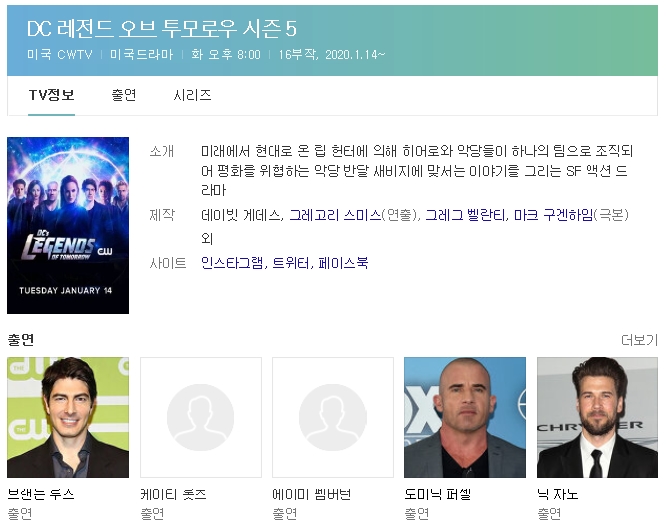This screenshot has height=530, width=666.
Task: Click the show title DC 레전드 오브 투모로우 시즌 5
Action: point(162,29)
